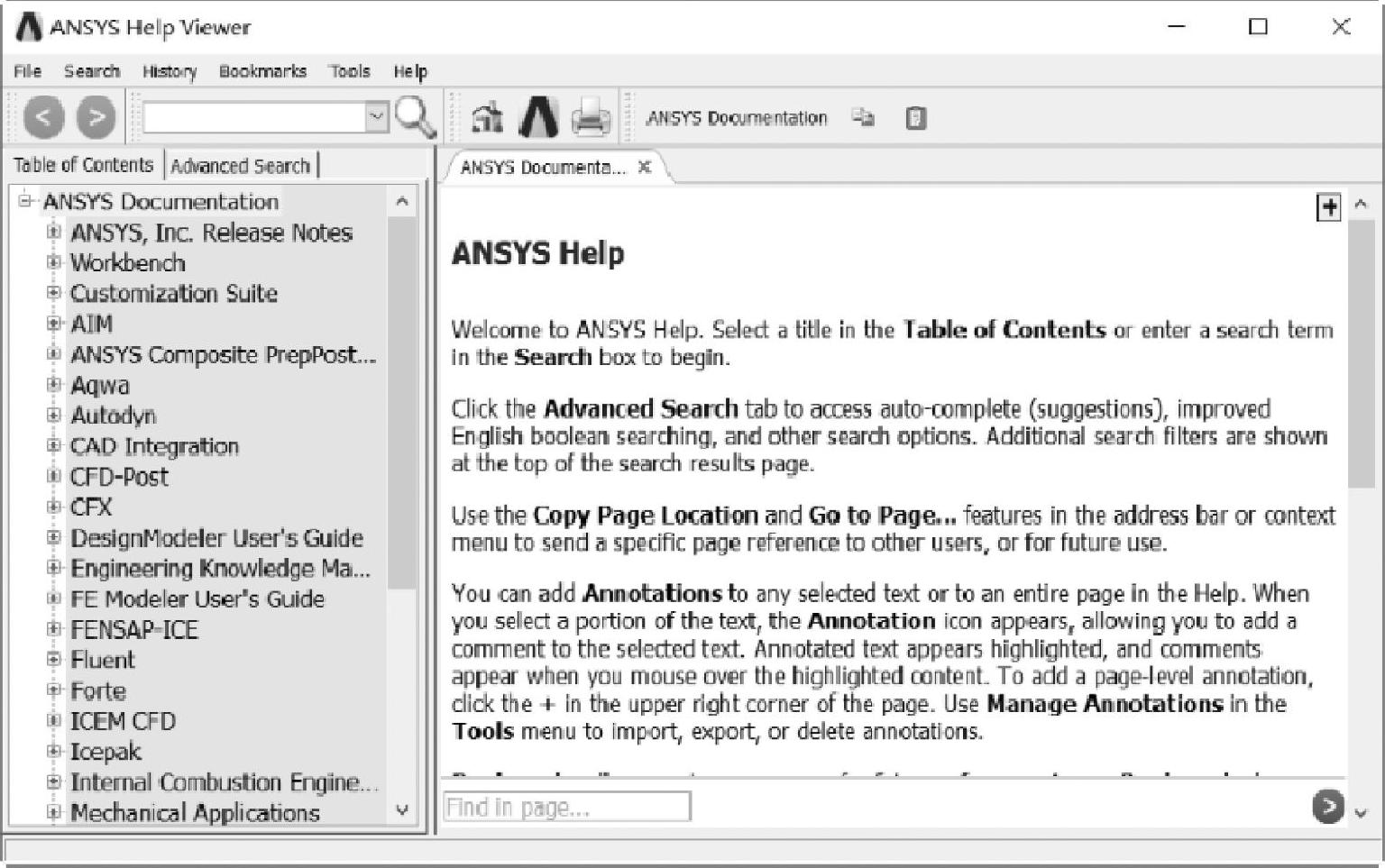Image resolution: width=1385 pixels, height=868 pixels.
Task: Open the Help menu
Action: click(x=410, y=71)
